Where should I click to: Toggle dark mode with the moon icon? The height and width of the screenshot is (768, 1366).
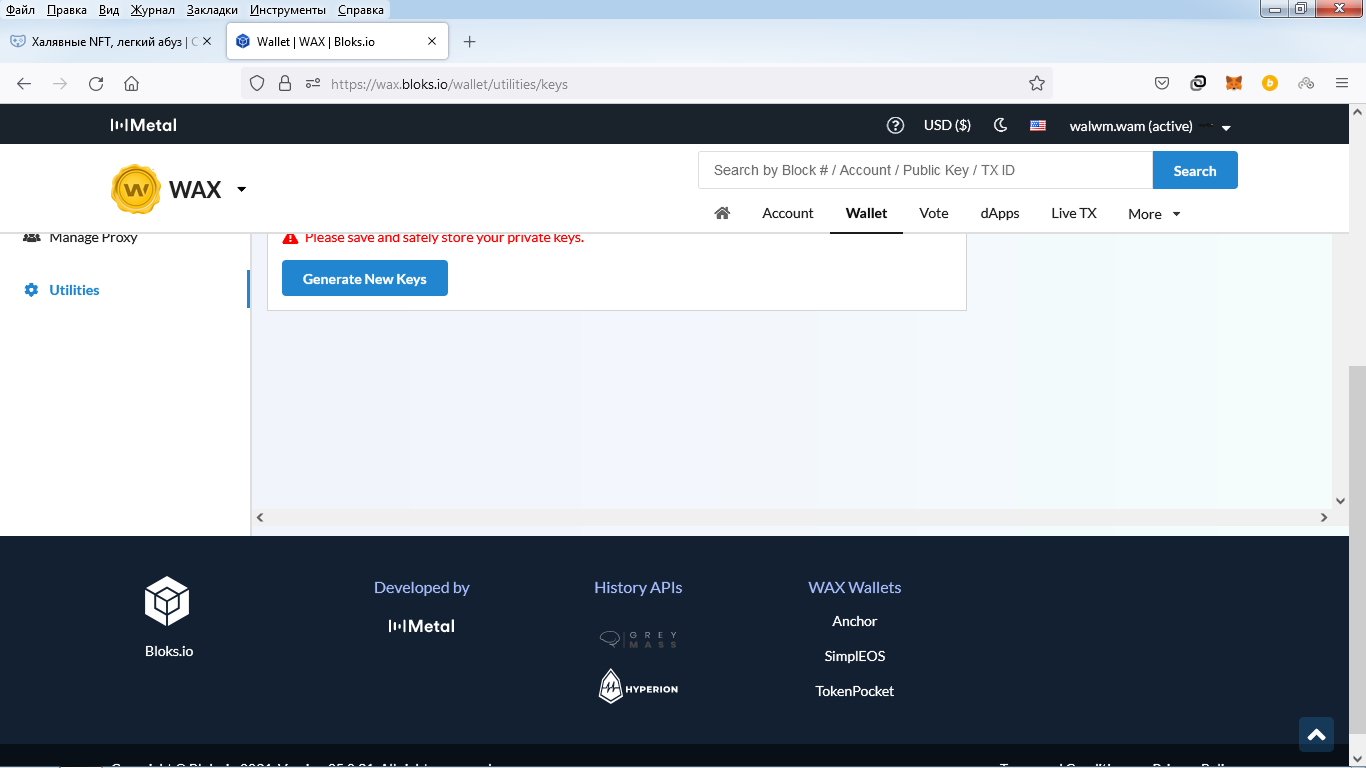1000,125
